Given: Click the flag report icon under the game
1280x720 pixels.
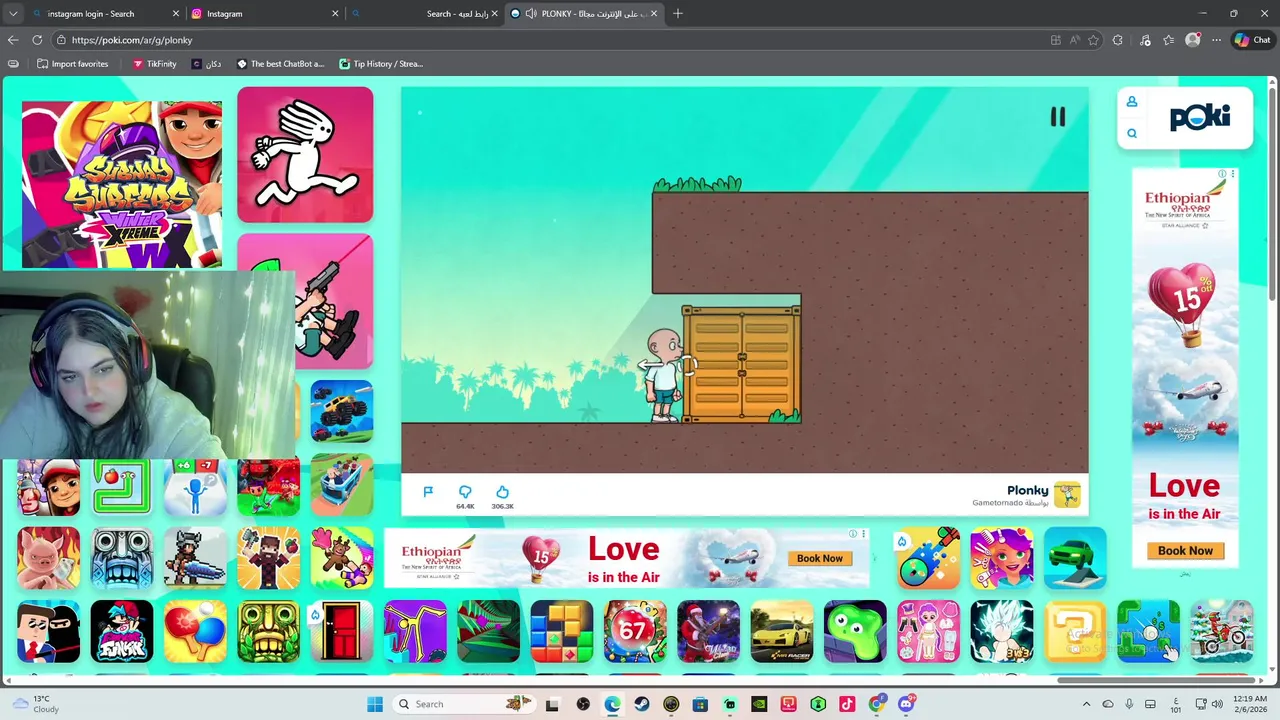Looking at the screenshot, I should coord(428,492).
